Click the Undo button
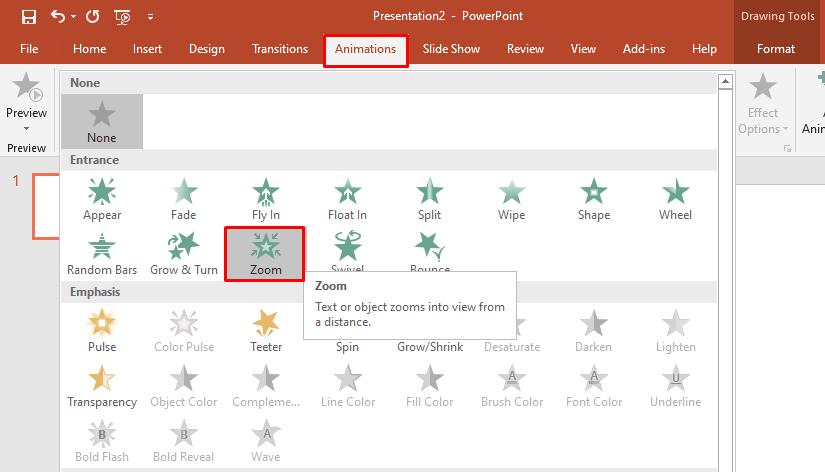The width and height of the screenshot is (825, 472). 58,16
